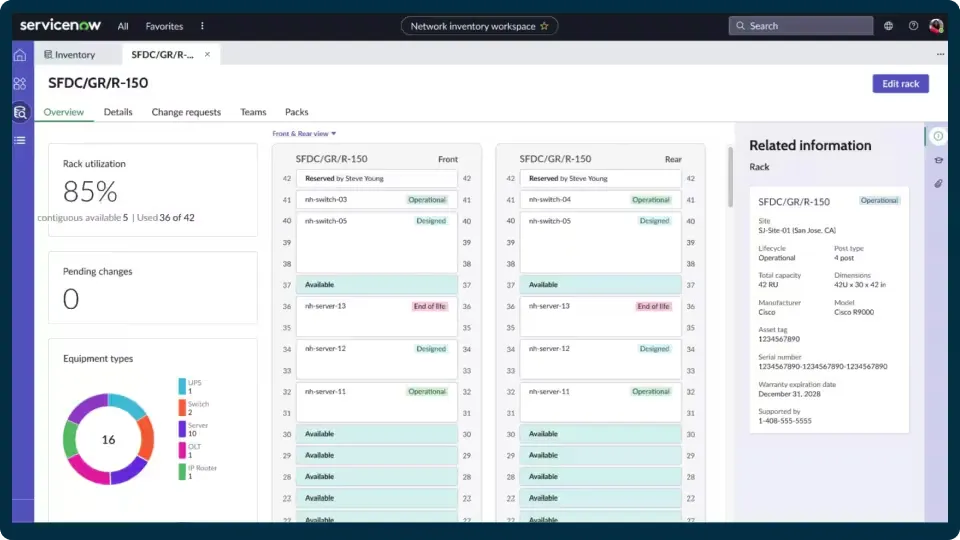Click Available slot 30 in Rear rack
Viewport: 960px width, 540px height.
pyautogui.click(x=600, y=434)
